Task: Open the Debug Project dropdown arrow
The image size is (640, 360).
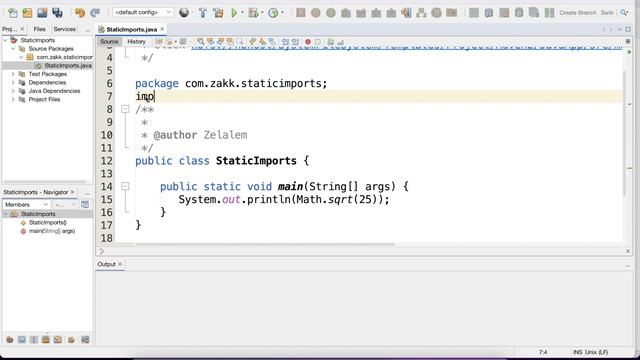Action: (x=262, y=13)
